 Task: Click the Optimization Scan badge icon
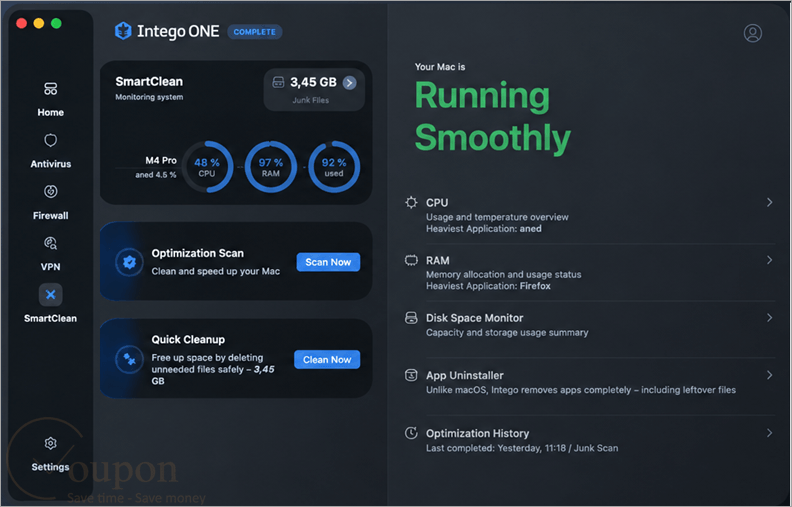tap(129, 262)
